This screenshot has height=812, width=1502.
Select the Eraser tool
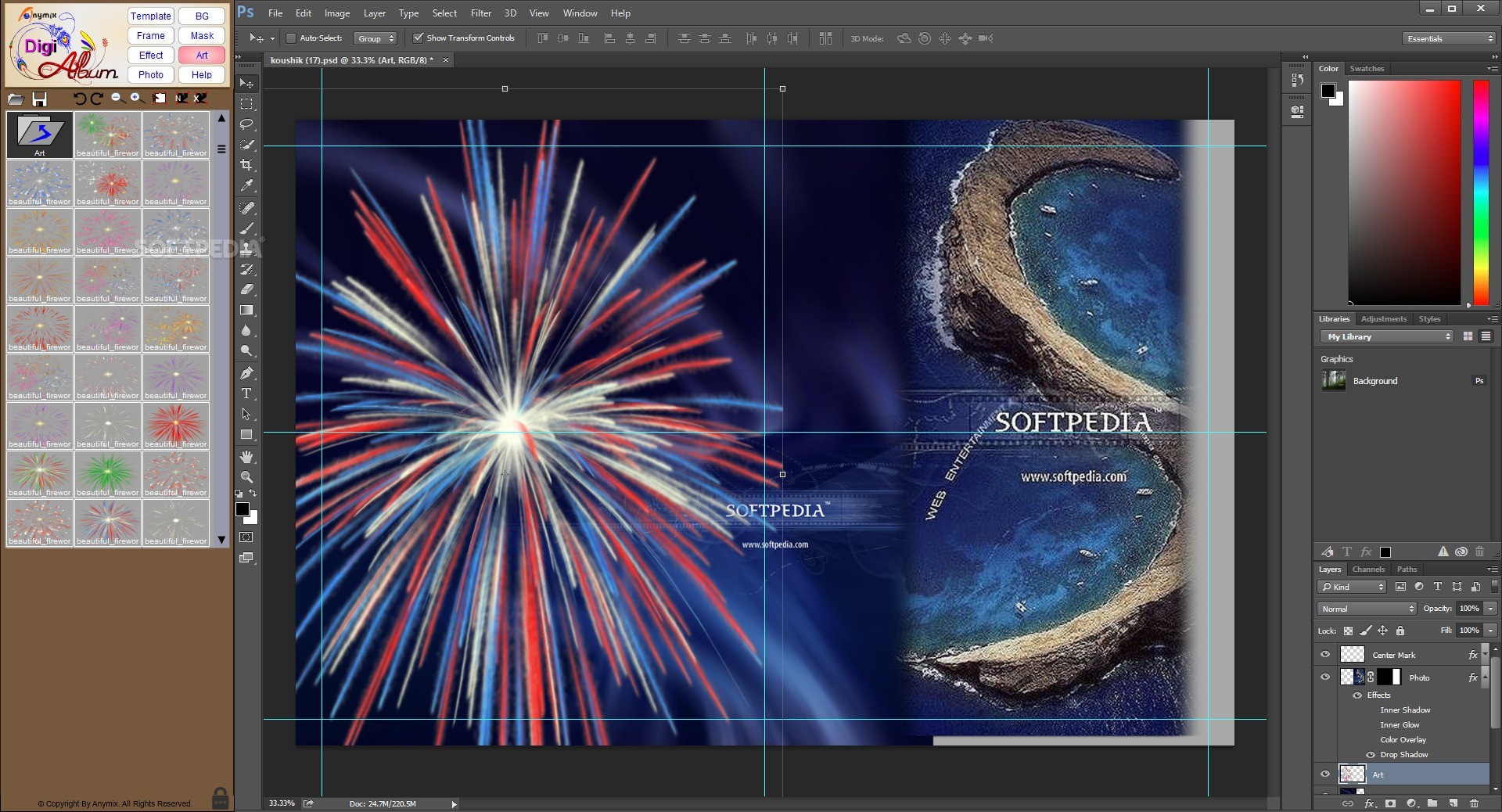click(246, 289)
